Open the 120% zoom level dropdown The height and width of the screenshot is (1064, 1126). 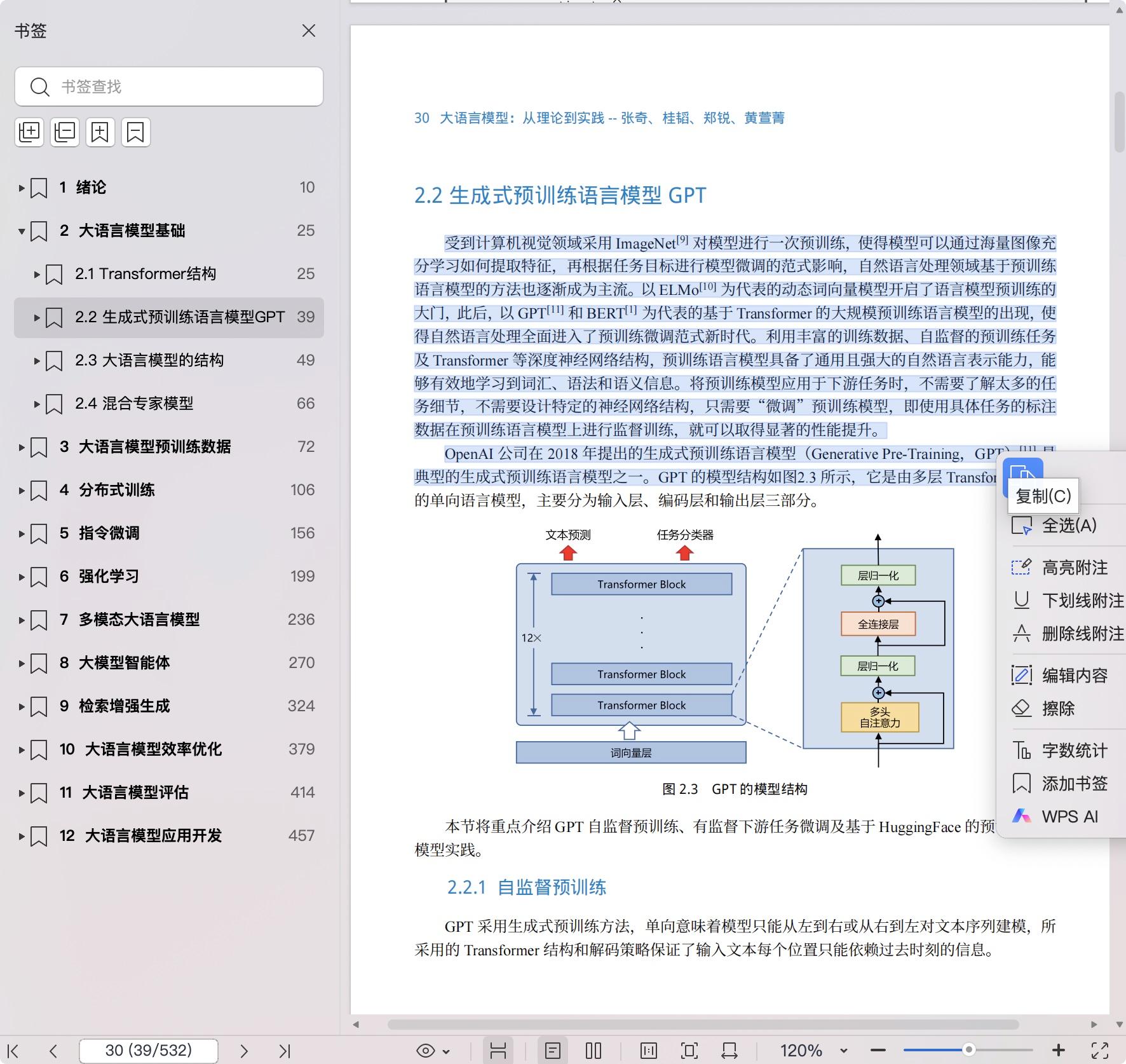[843, 1051]
